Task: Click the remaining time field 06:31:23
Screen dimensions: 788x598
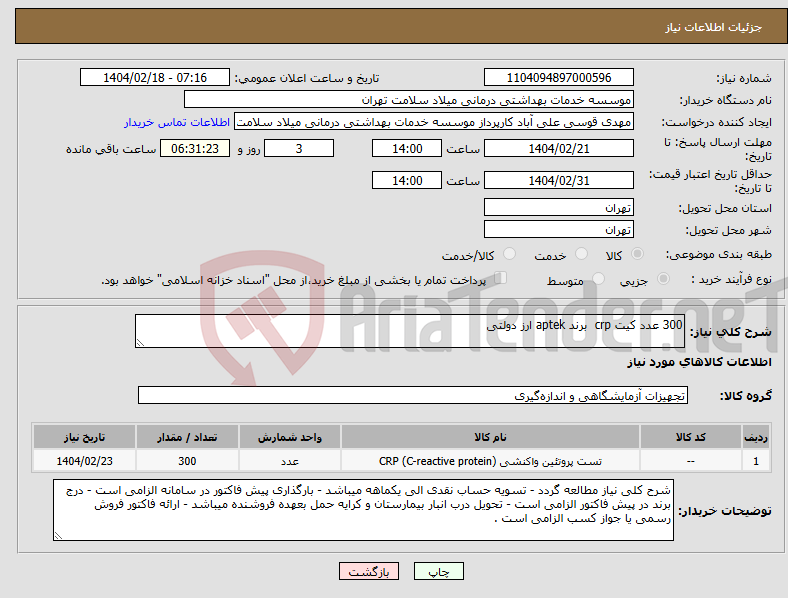Action: click(x=195, y=149)
